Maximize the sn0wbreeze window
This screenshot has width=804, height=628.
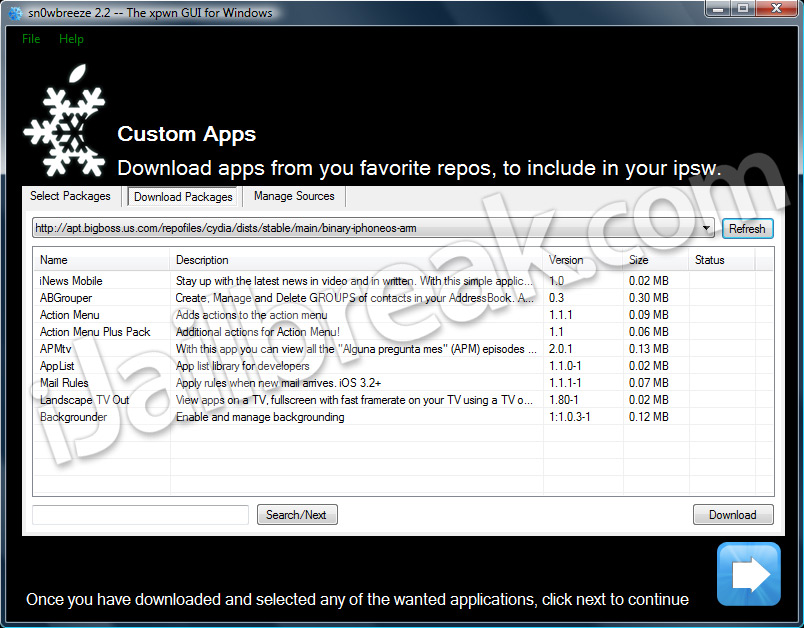click(x=743, y=9)
